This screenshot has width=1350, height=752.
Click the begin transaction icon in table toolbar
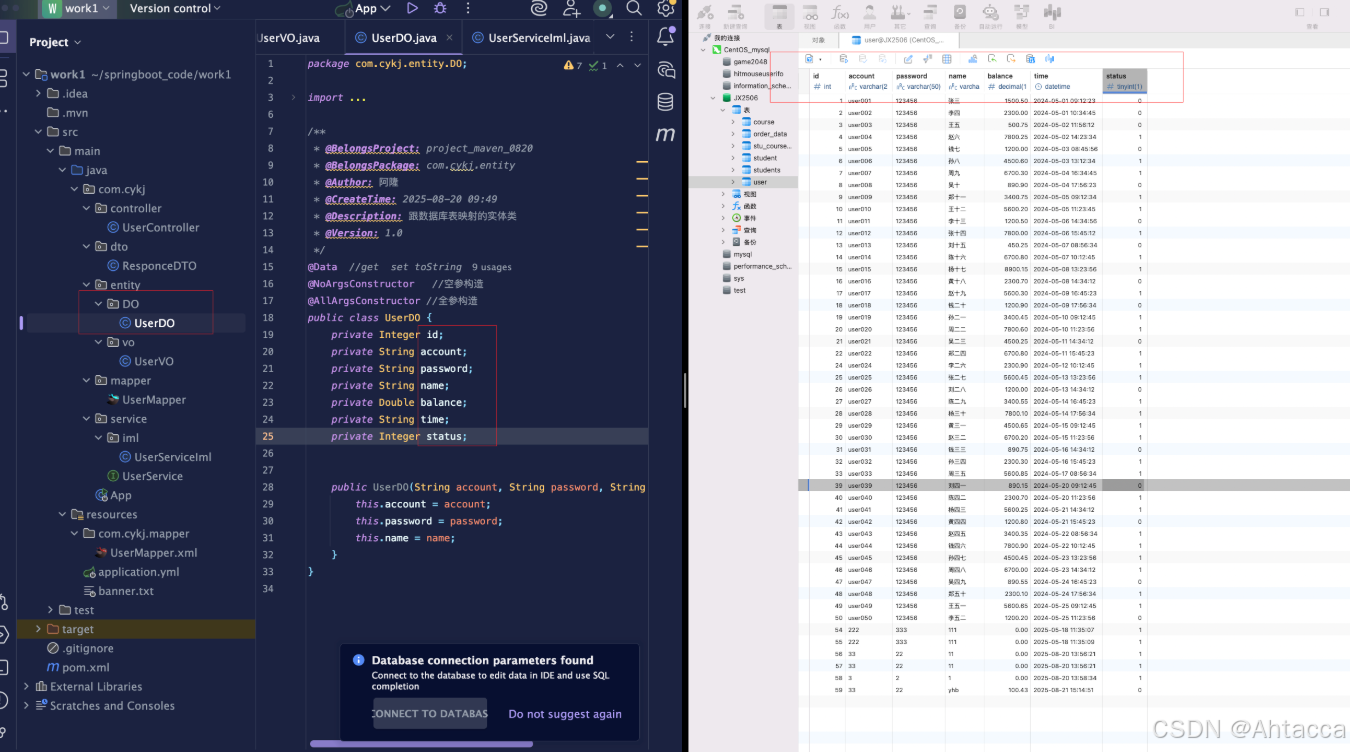pyautogui.click(x=844, y=59)
